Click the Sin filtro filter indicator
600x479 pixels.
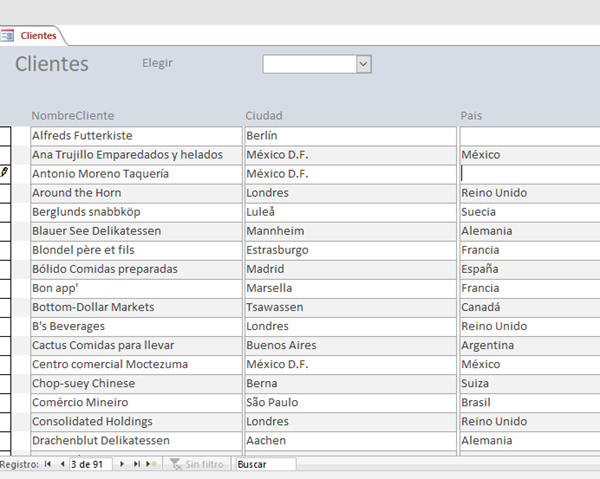coord(196,464)
